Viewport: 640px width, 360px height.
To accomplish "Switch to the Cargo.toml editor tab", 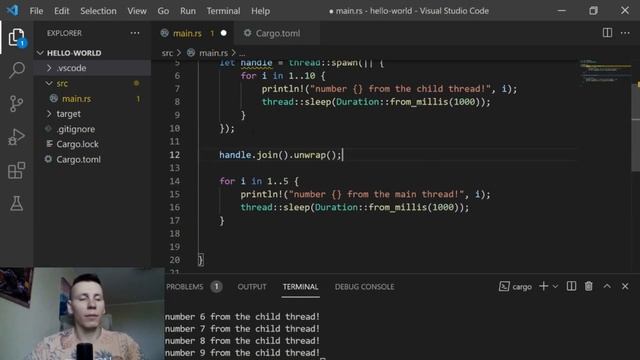I will coord(278,33).
